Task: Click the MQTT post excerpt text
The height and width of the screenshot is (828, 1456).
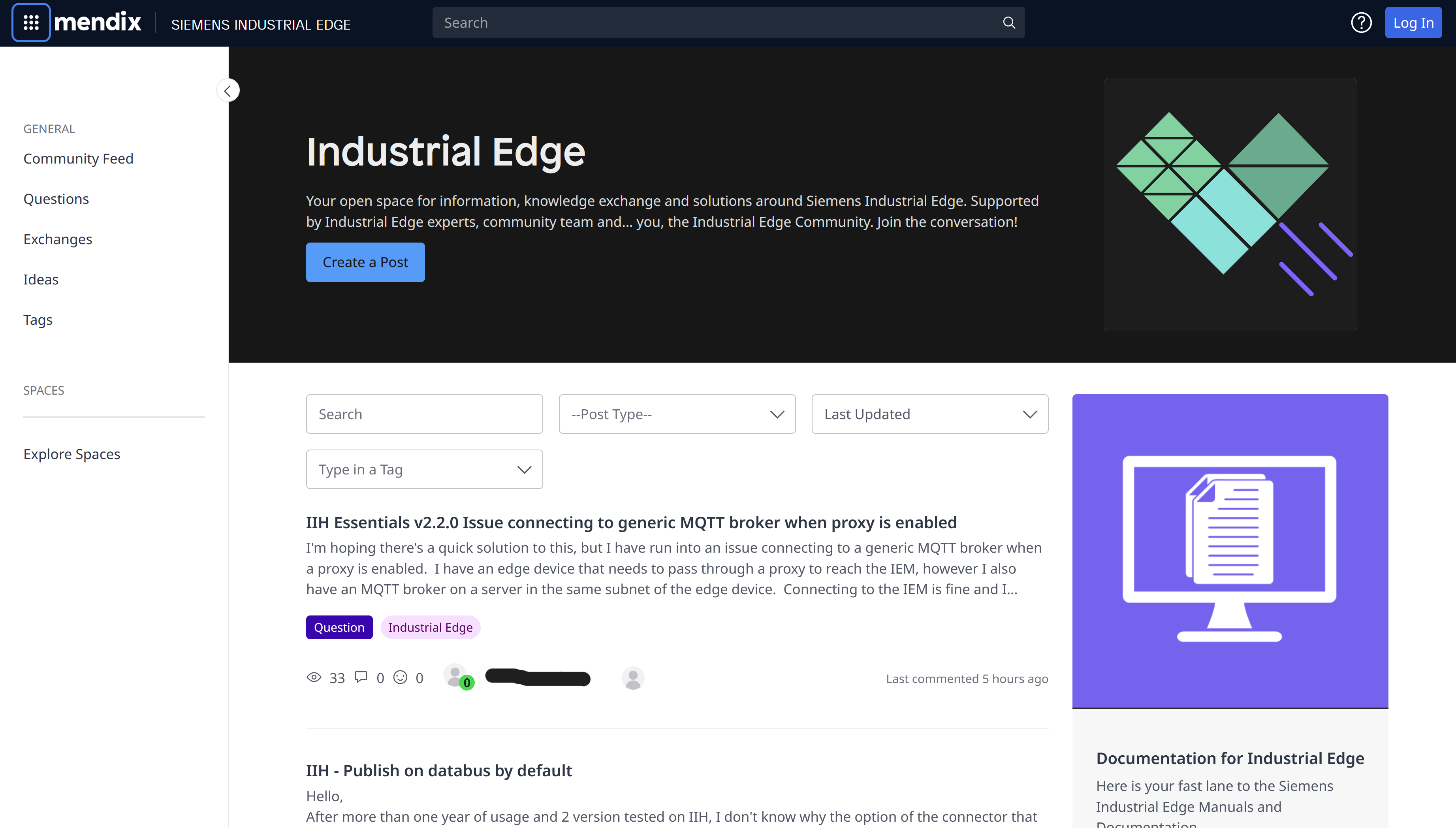Action: pyautogui.click(x=674, y=568)
